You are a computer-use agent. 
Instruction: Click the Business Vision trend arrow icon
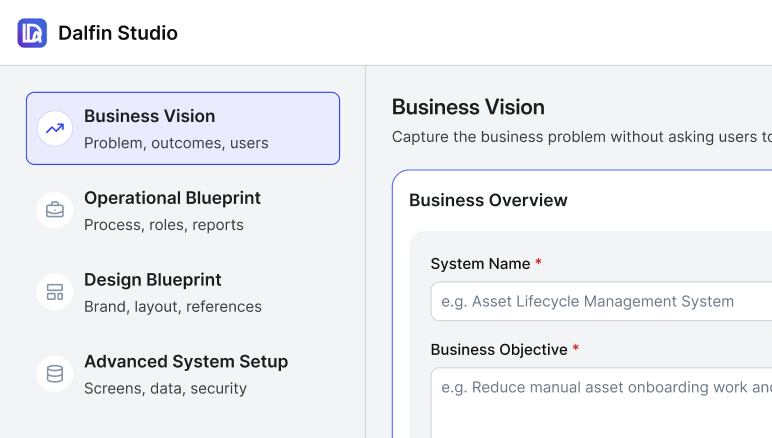point(55,128)
